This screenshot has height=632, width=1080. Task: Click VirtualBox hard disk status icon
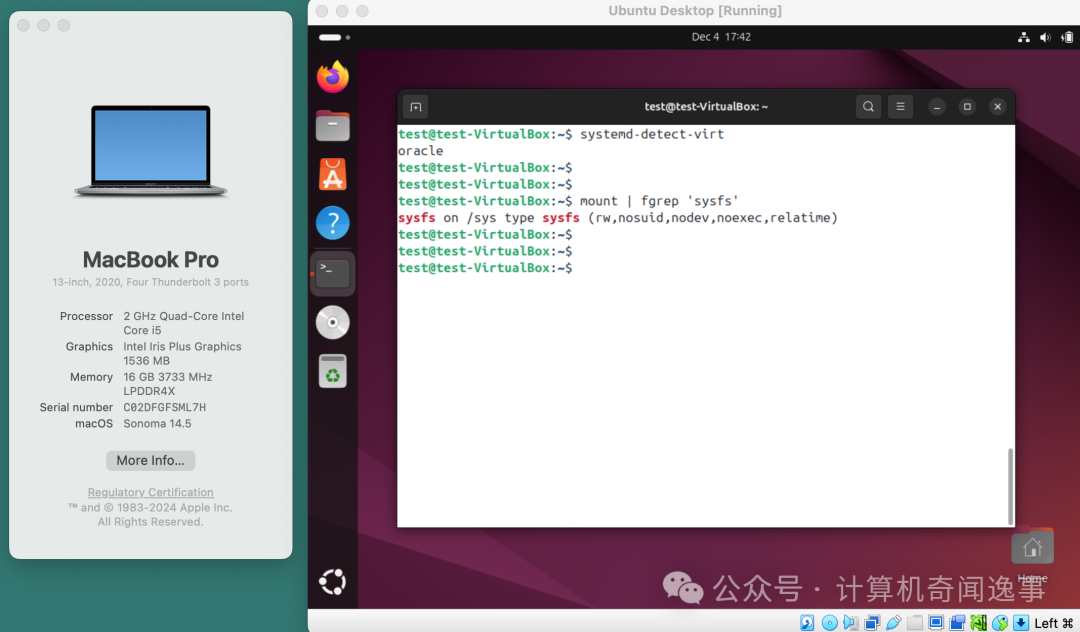[807, 623]
